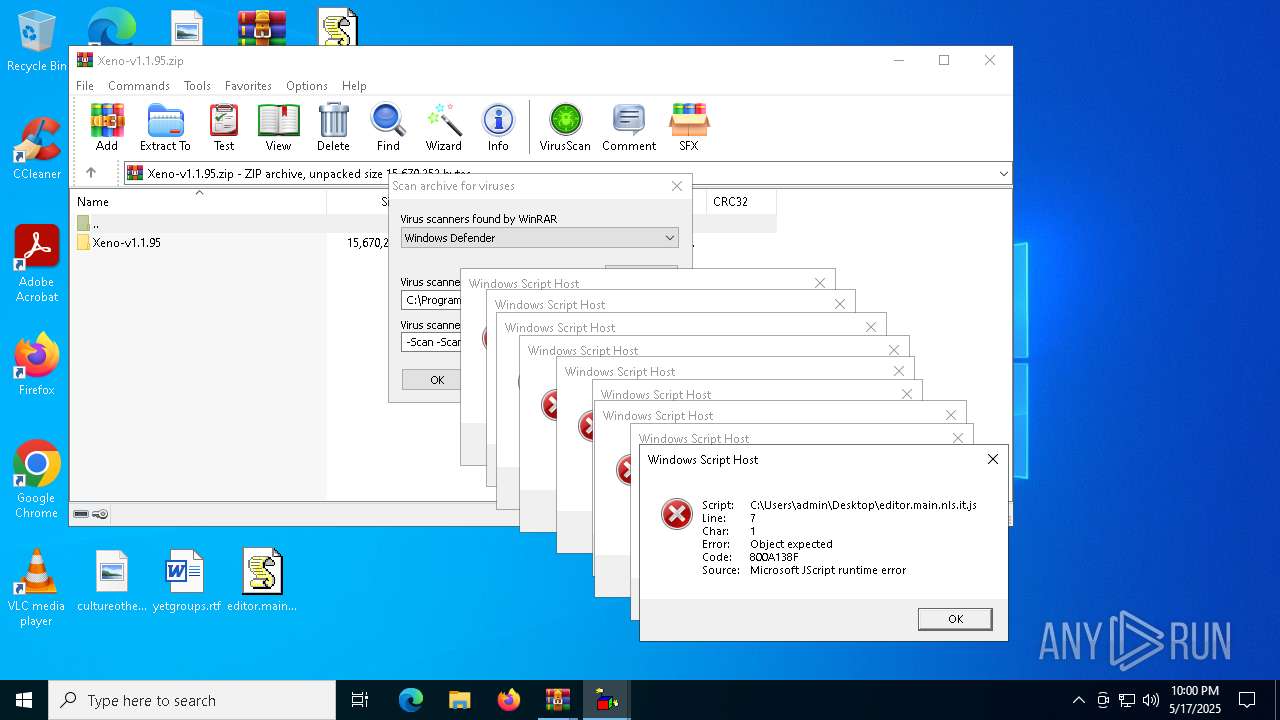Screen dimensions: 1280x720
Task: Open the notification center icon
Action: 1247,700
